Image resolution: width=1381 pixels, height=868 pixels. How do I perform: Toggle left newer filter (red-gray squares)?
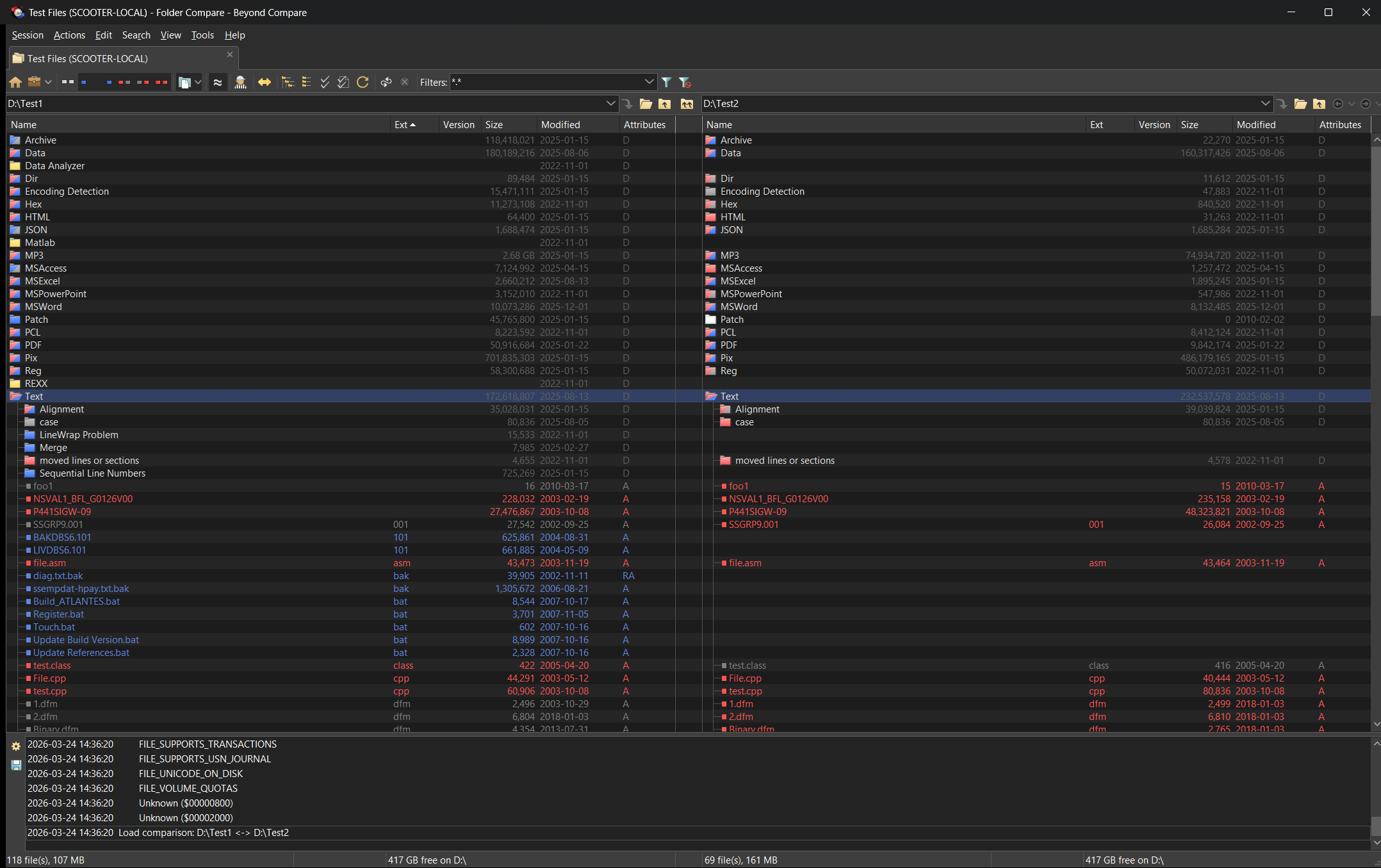coord(124,82)
